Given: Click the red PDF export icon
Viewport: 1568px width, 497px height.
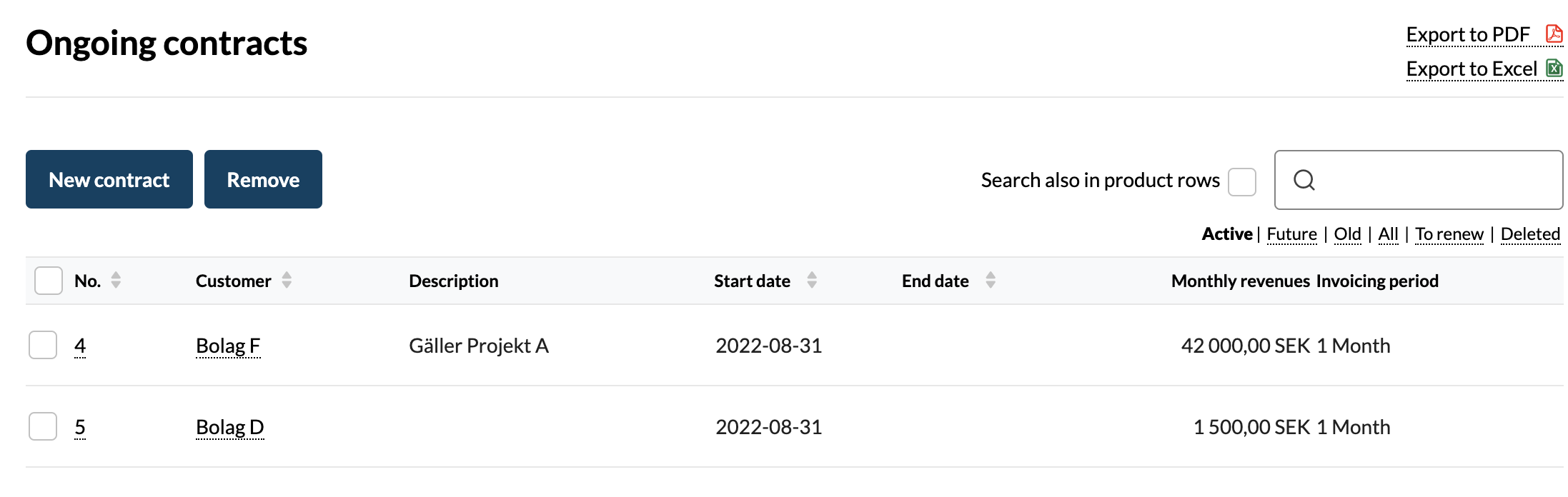Looking at the screenshot, I should [1554, 34].
